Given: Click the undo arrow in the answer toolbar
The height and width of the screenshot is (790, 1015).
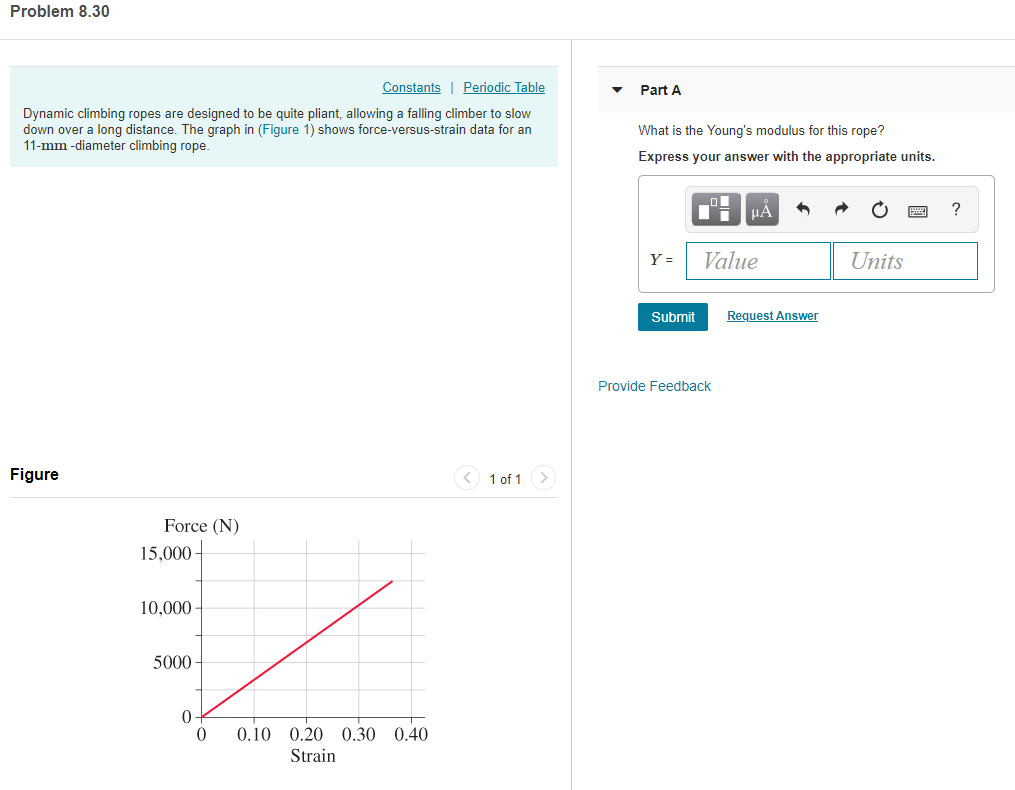Looking at the screenshot, I should (802, 209).
